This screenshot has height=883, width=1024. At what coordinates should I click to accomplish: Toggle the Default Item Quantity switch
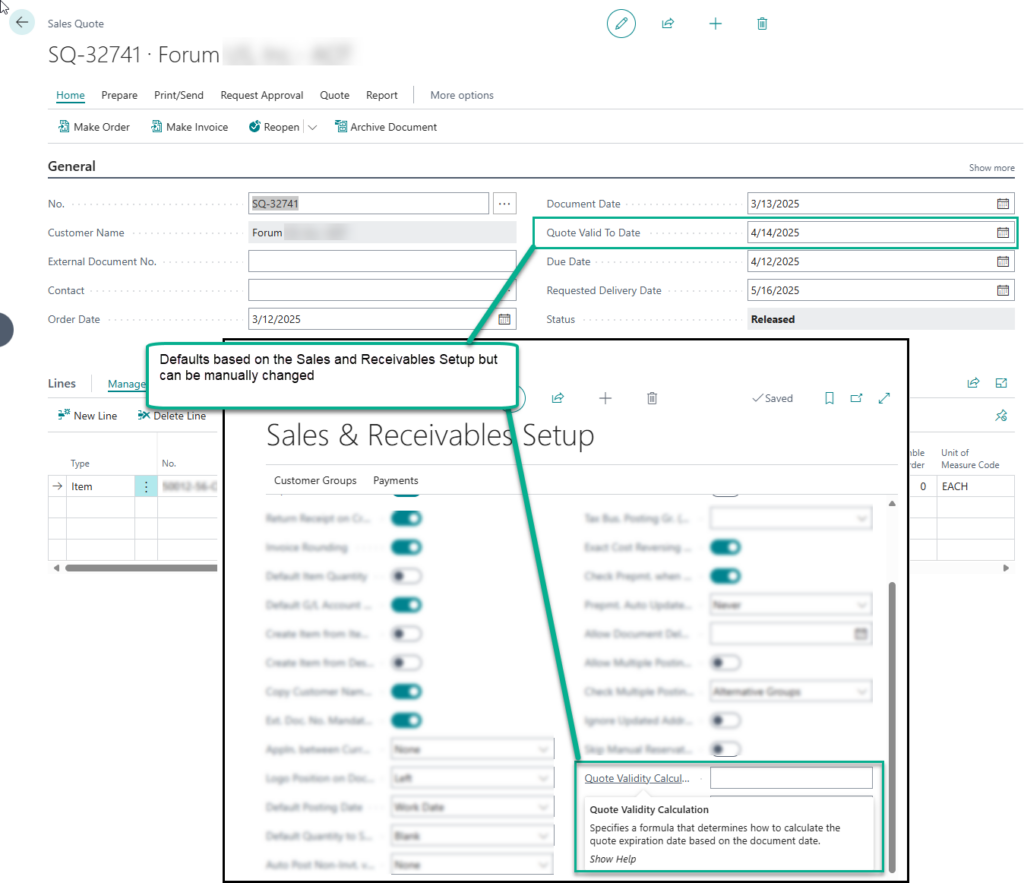pos(406,577)
